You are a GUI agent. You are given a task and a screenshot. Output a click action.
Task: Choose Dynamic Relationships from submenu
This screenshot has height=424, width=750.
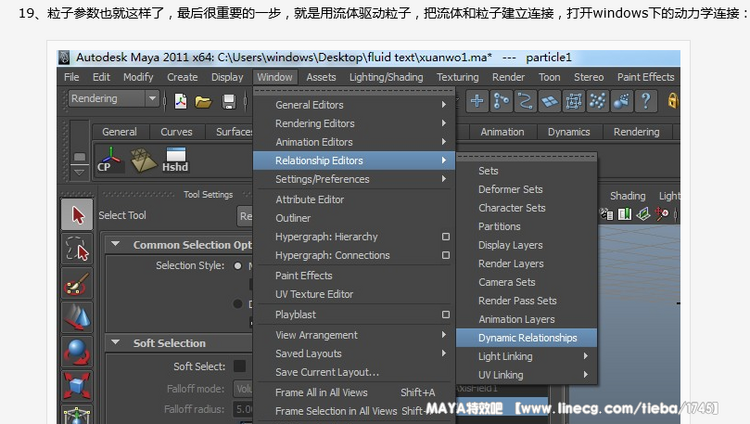click(x=527, y=337)
